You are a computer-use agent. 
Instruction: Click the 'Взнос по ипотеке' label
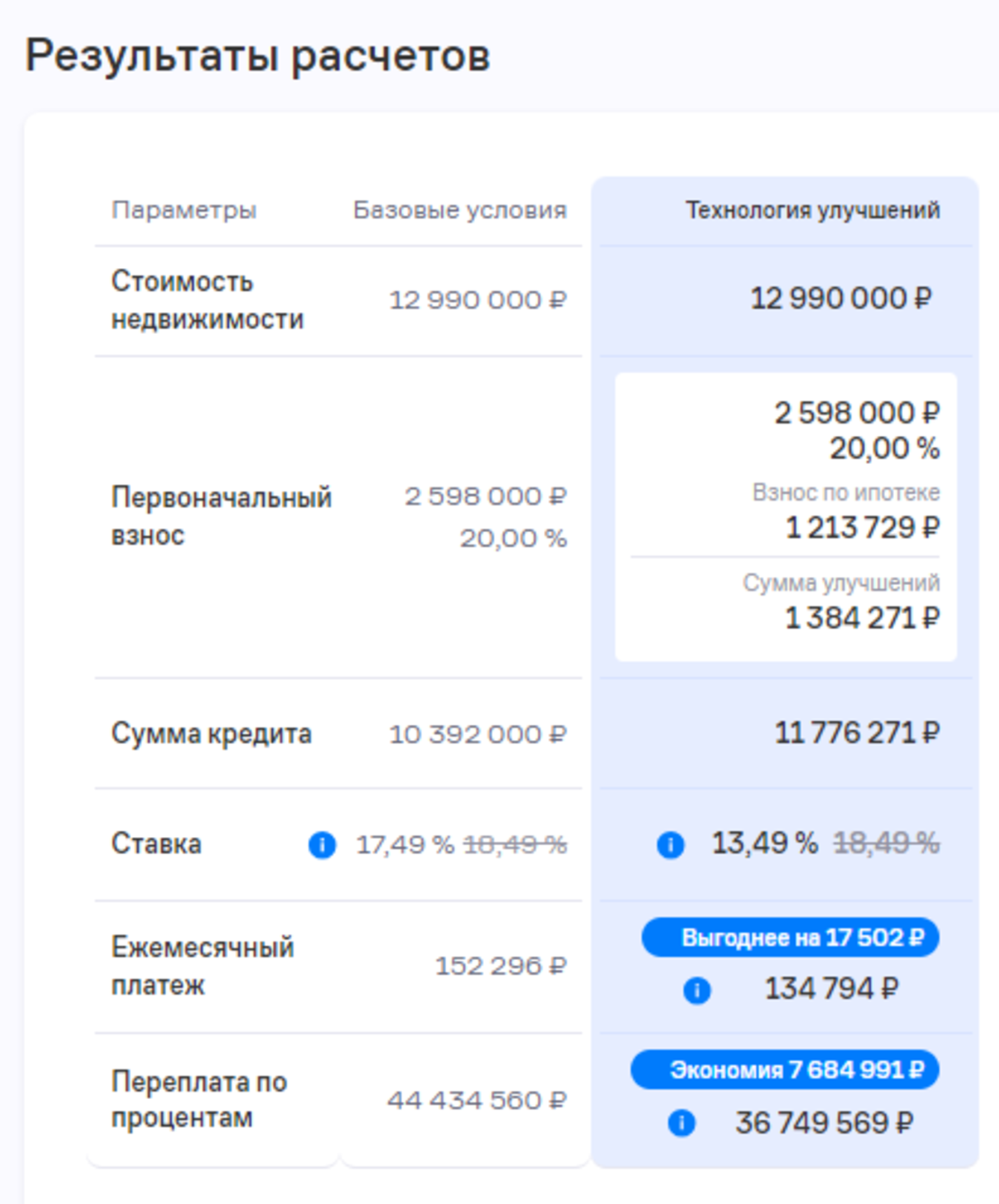(846, 492)
